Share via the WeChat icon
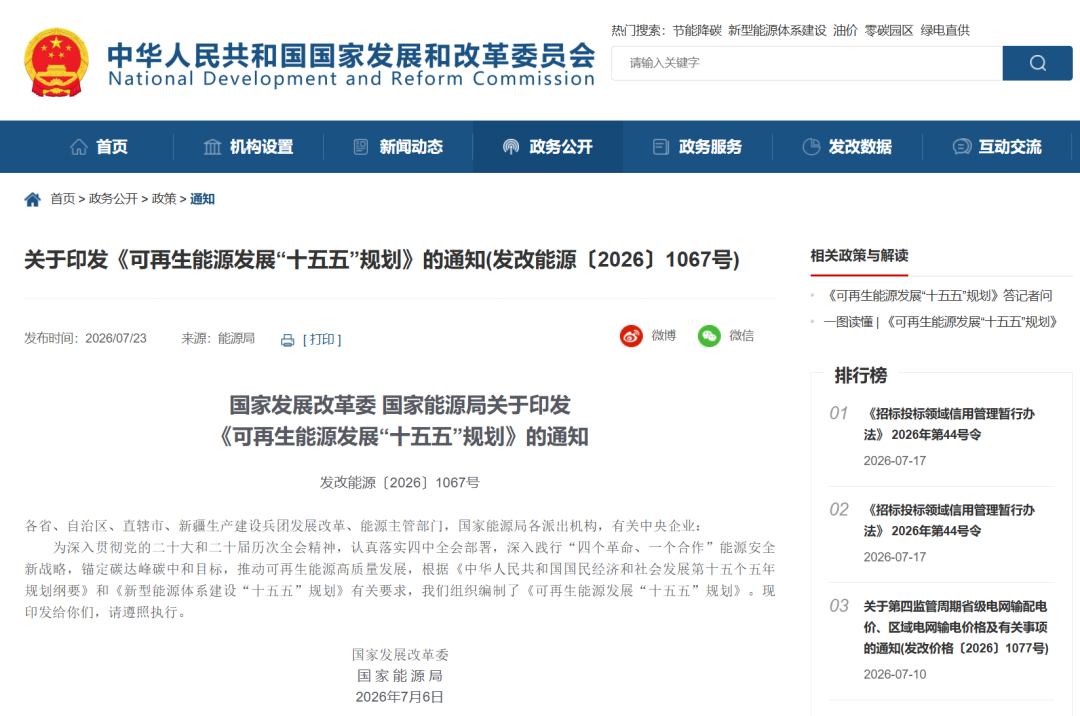 coord(709,336)
